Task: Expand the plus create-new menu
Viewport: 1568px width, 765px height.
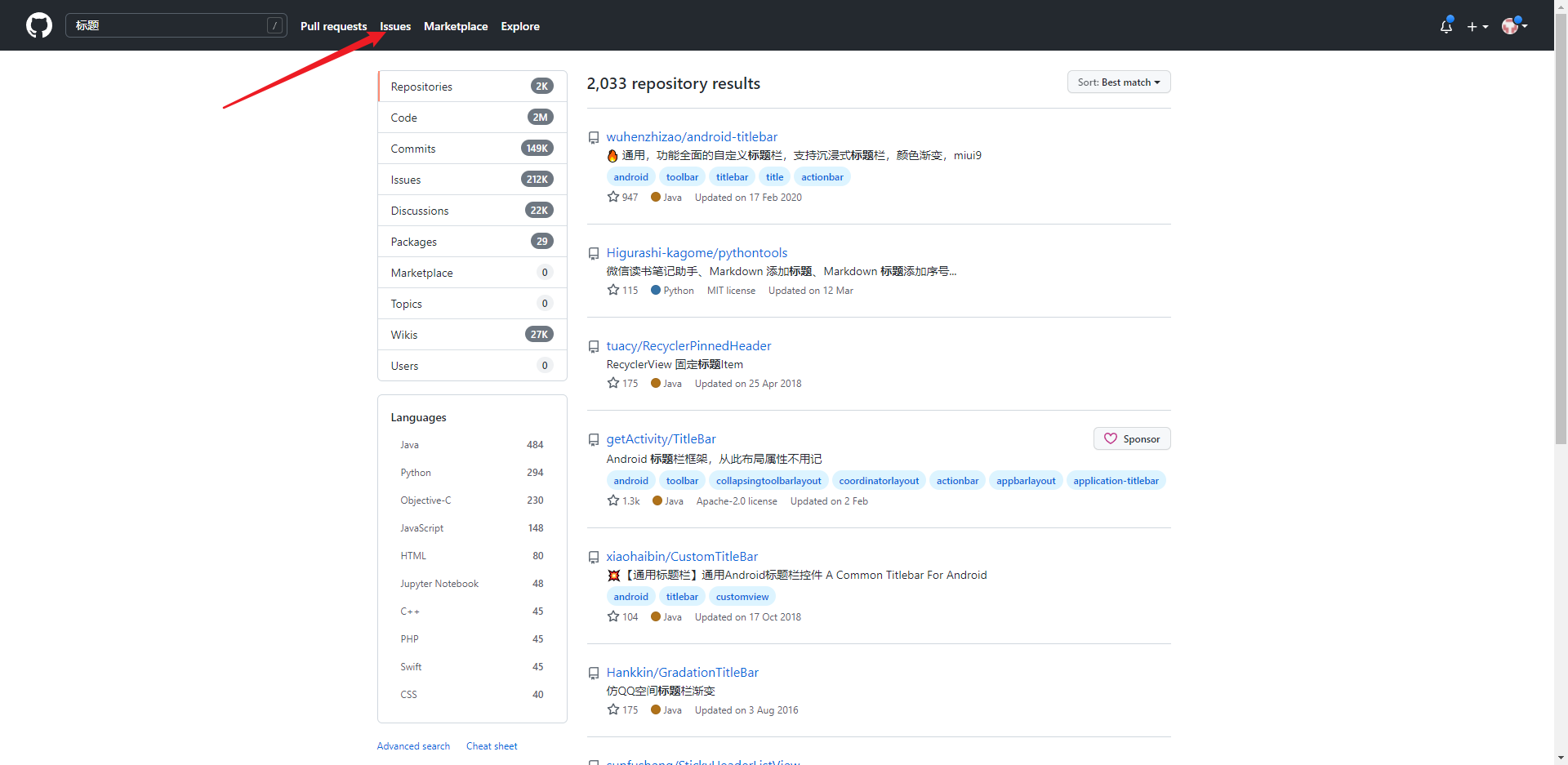Action: click(1477, 26)
